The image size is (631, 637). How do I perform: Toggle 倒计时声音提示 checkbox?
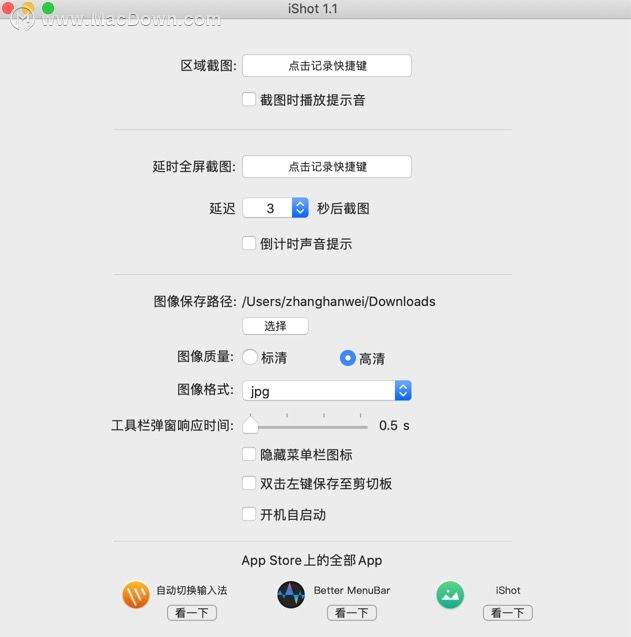(249, 243)
